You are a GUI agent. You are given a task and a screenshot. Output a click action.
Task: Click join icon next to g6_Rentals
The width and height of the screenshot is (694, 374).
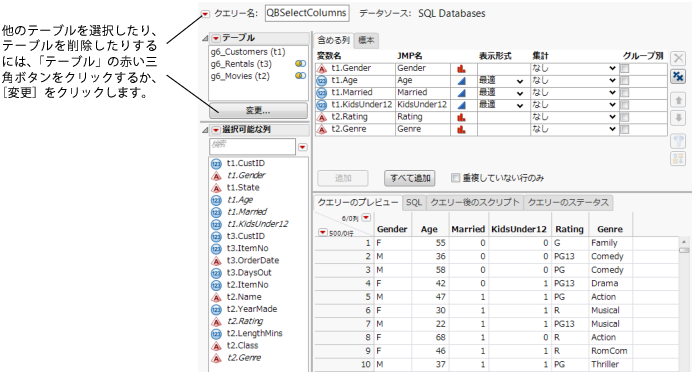coord(301,64)
